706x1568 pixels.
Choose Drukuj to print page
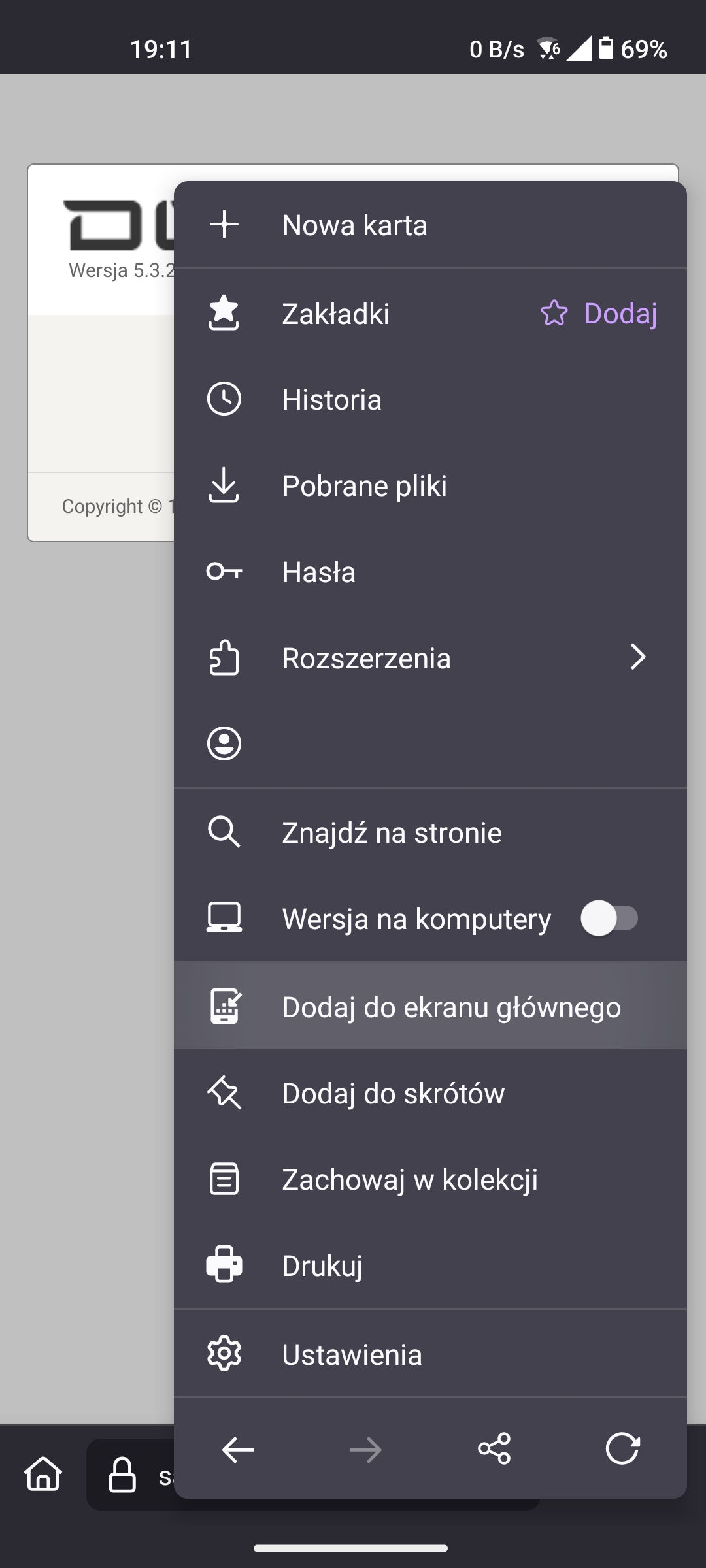point(322,1266)
